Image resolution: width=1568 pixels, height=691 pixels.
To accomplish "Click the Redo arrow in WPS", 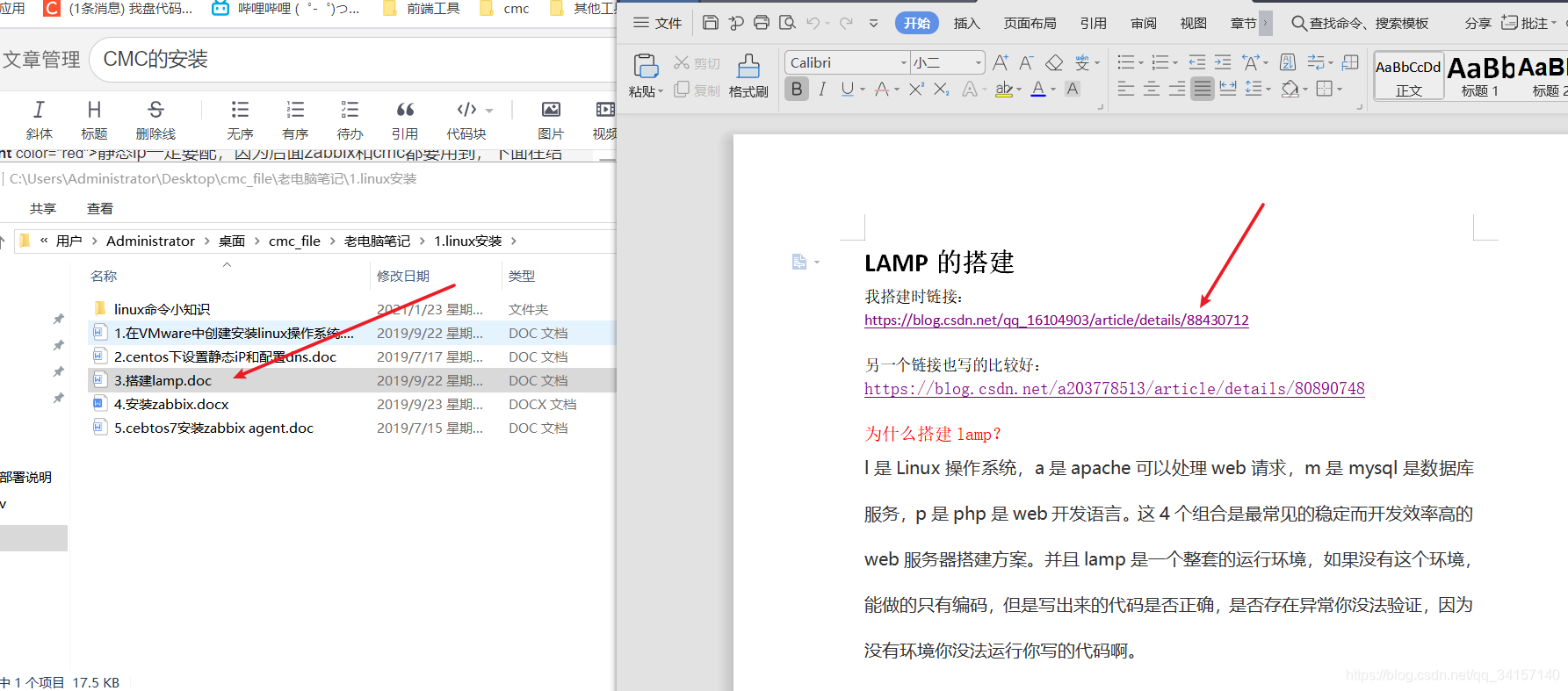I will click(846, 23).
